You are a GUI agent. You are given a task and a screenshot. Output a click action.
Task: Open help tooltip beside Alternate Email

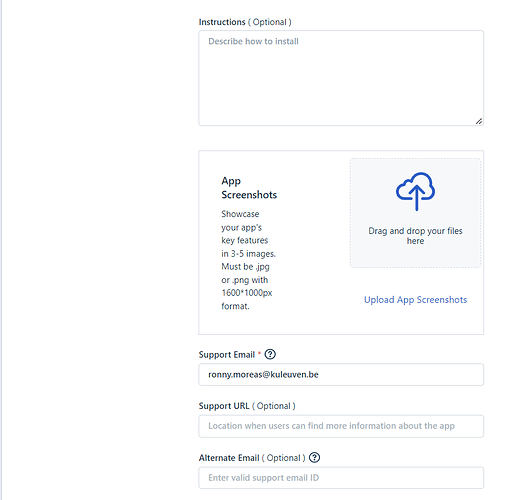pos(314,458)
